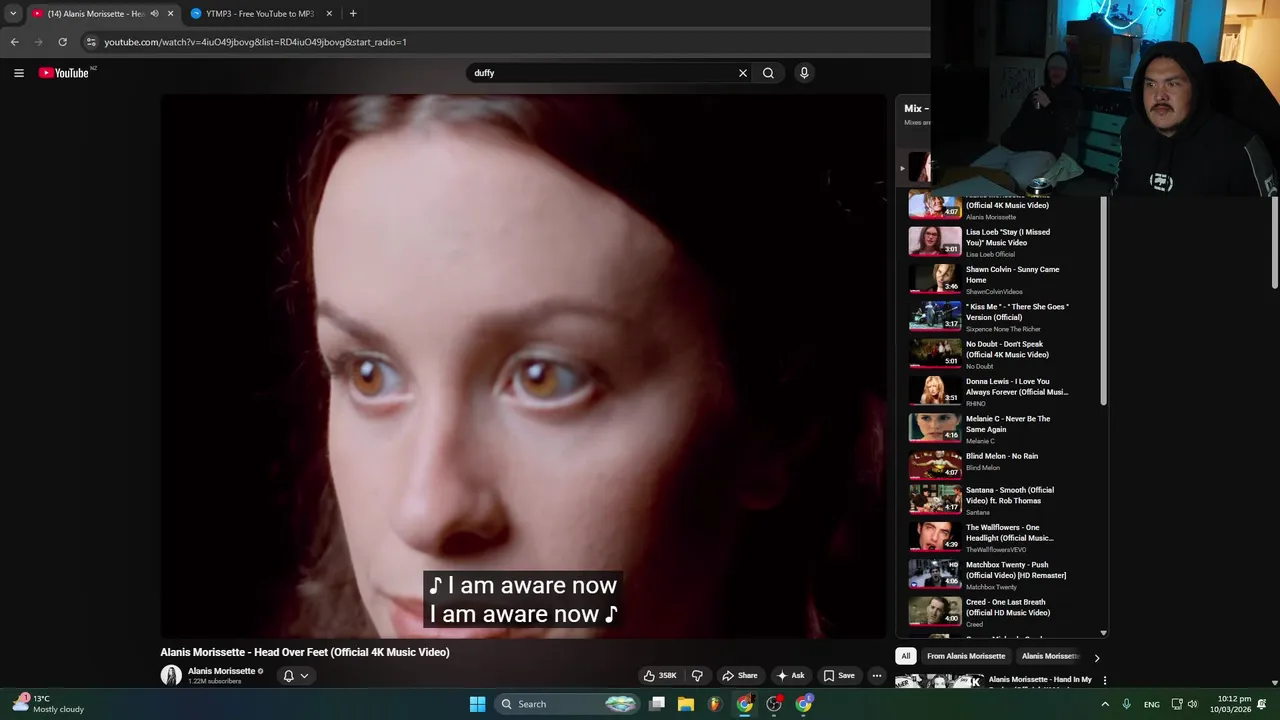
Task: Play the Kiss Me Sixpence None The Richer video
Action: [x=1003, y=316]
